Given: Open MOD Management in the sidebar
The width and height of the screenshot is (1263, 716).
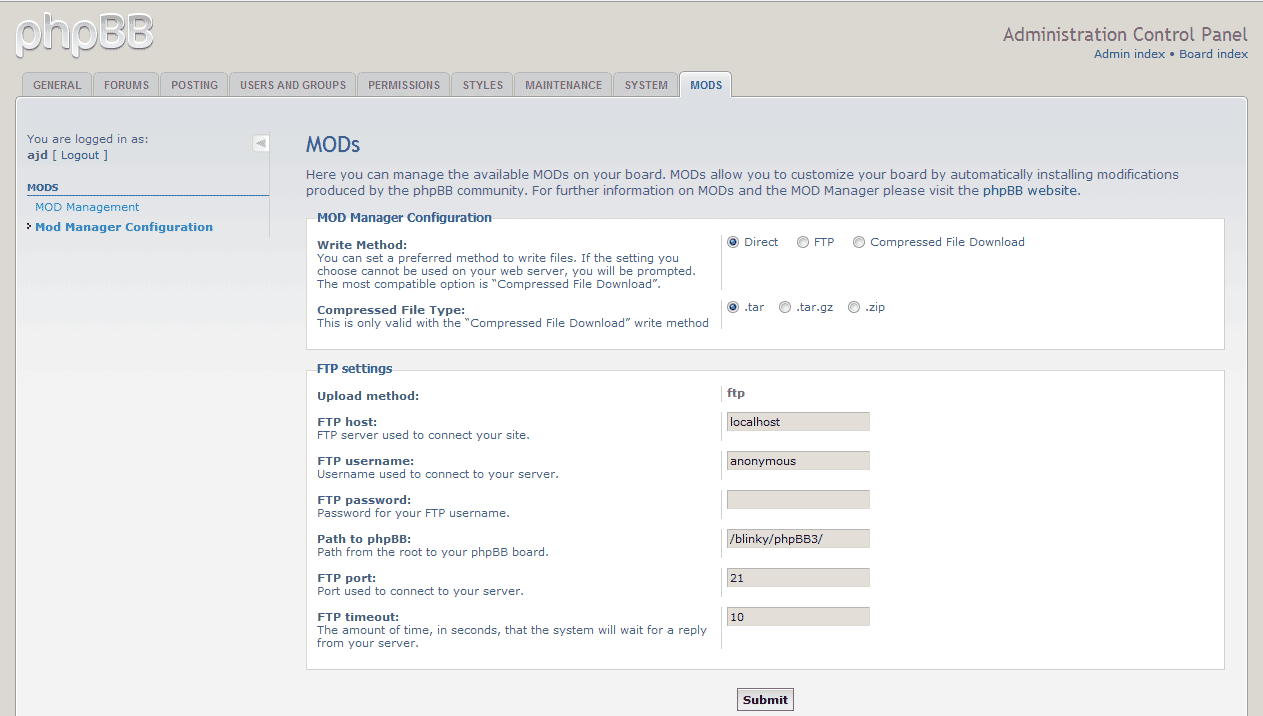Looking at the screenshot, I should [87, 207].
